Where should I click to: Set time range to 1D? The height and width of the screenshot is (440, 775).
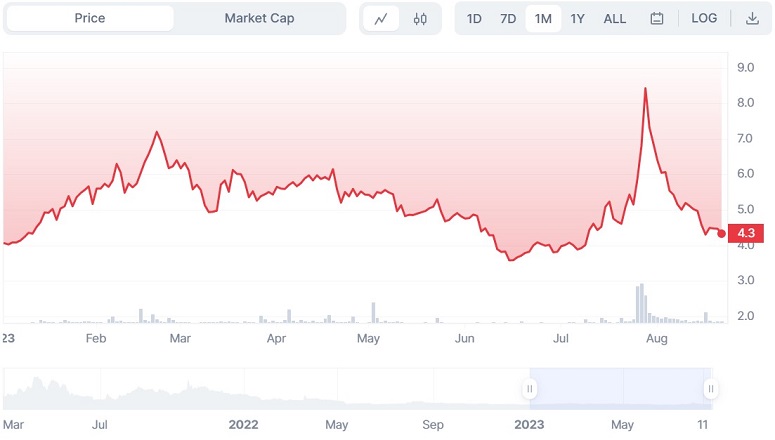(x=474, y=19)
